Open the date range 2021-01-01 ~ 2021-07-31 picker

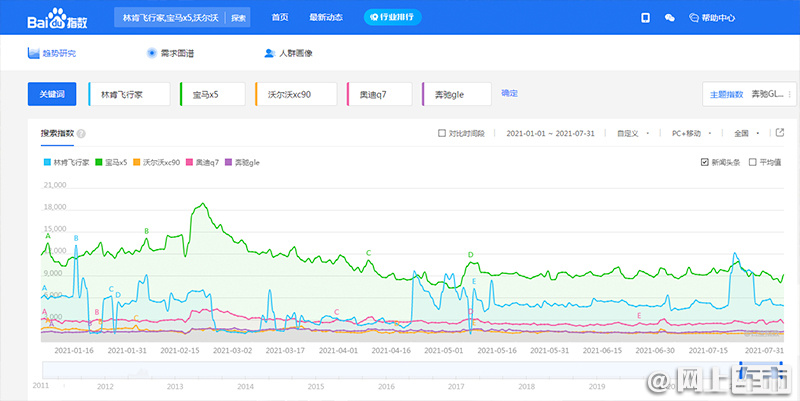tap(550, 133)
